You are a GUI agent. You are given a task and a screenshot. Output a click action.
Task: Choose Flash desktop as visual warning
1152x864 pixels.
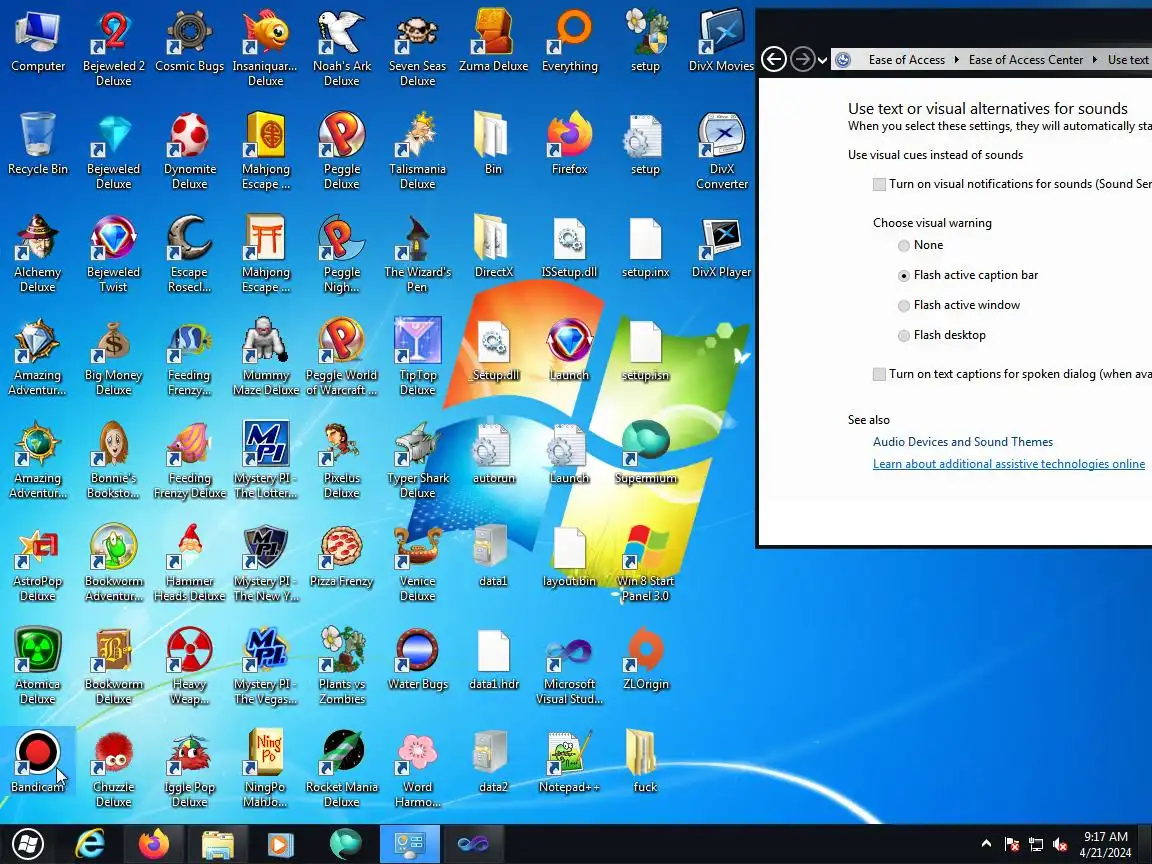pos(904,336)
